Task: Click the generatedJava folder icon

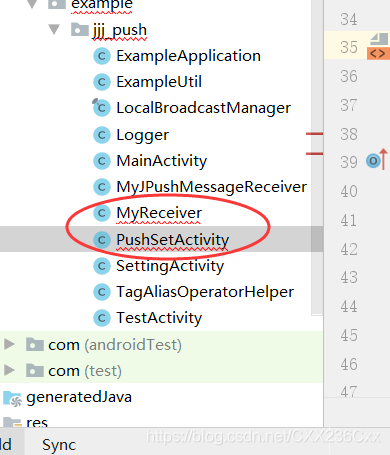Action: [x=12, y=398]
